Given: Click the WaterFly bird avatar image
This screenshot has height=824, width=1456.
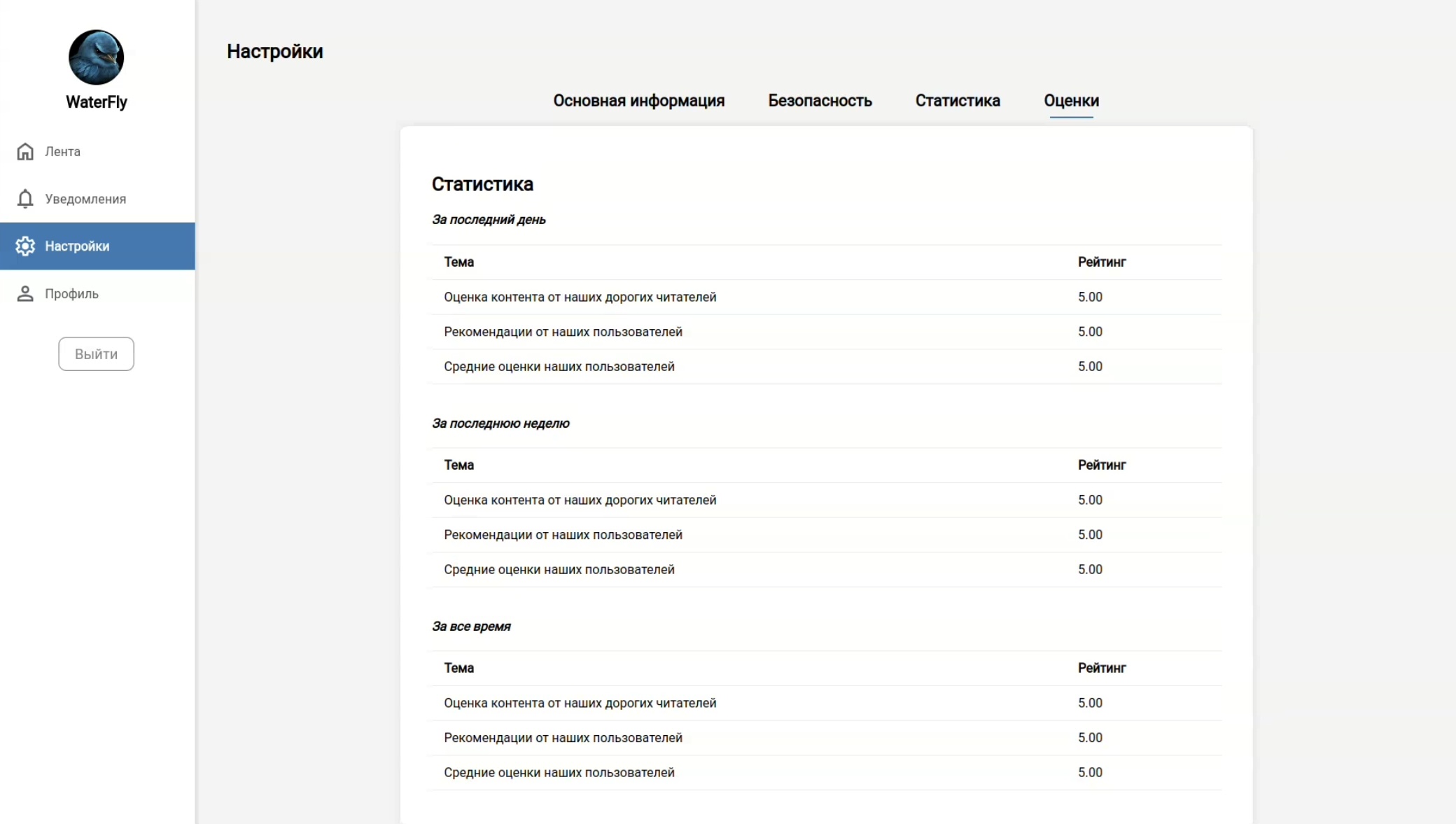Looking at the screenshot, I should click(96, 57).
